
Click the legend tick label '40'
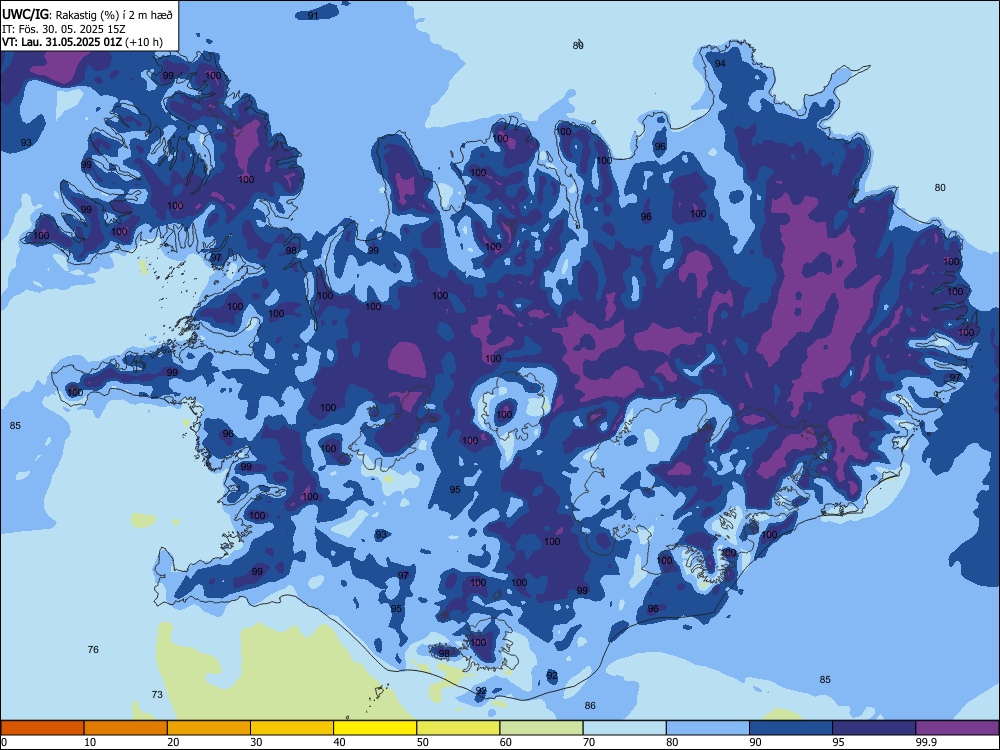click(340, 742)
